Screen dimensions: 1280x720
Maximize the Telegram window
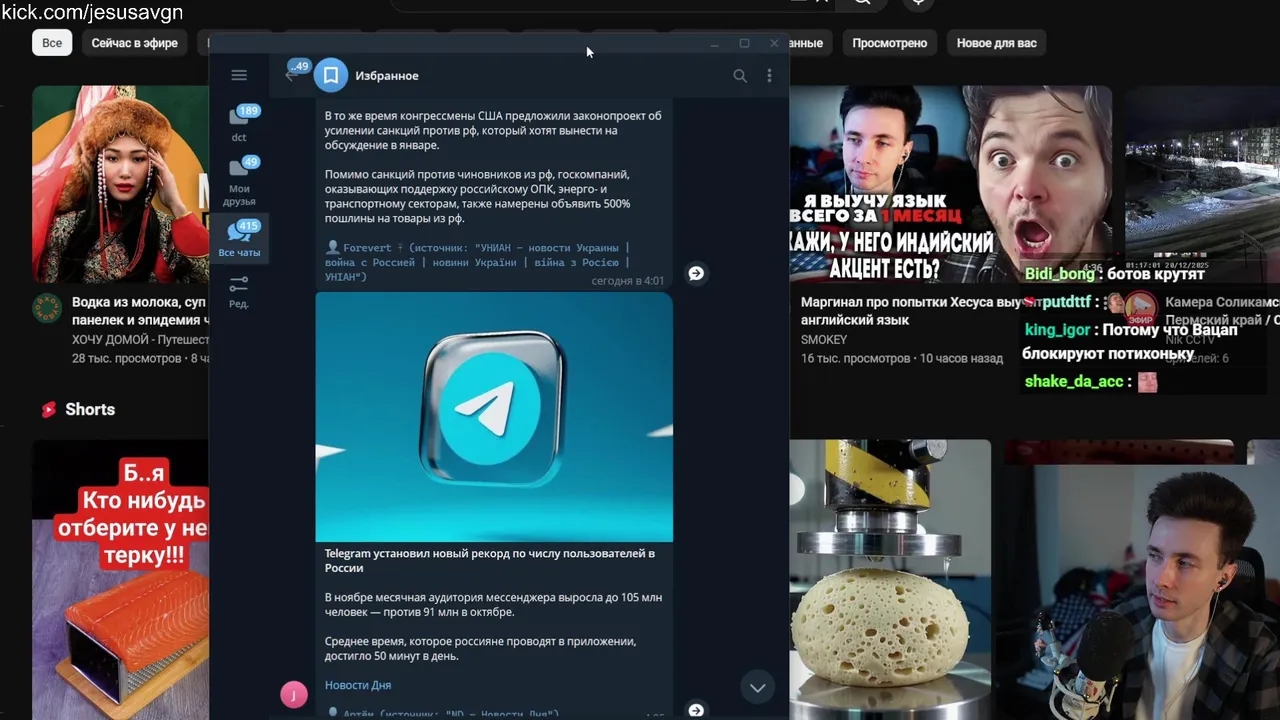click(x=744, y=44)
